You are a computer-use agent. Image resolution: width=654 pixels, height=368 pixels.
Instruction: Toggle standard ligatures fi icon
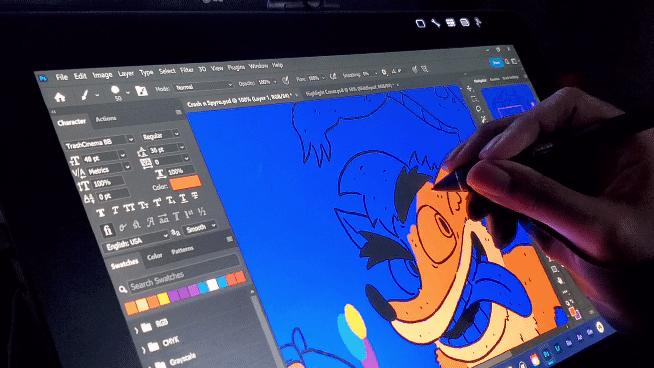click(107, 230)
